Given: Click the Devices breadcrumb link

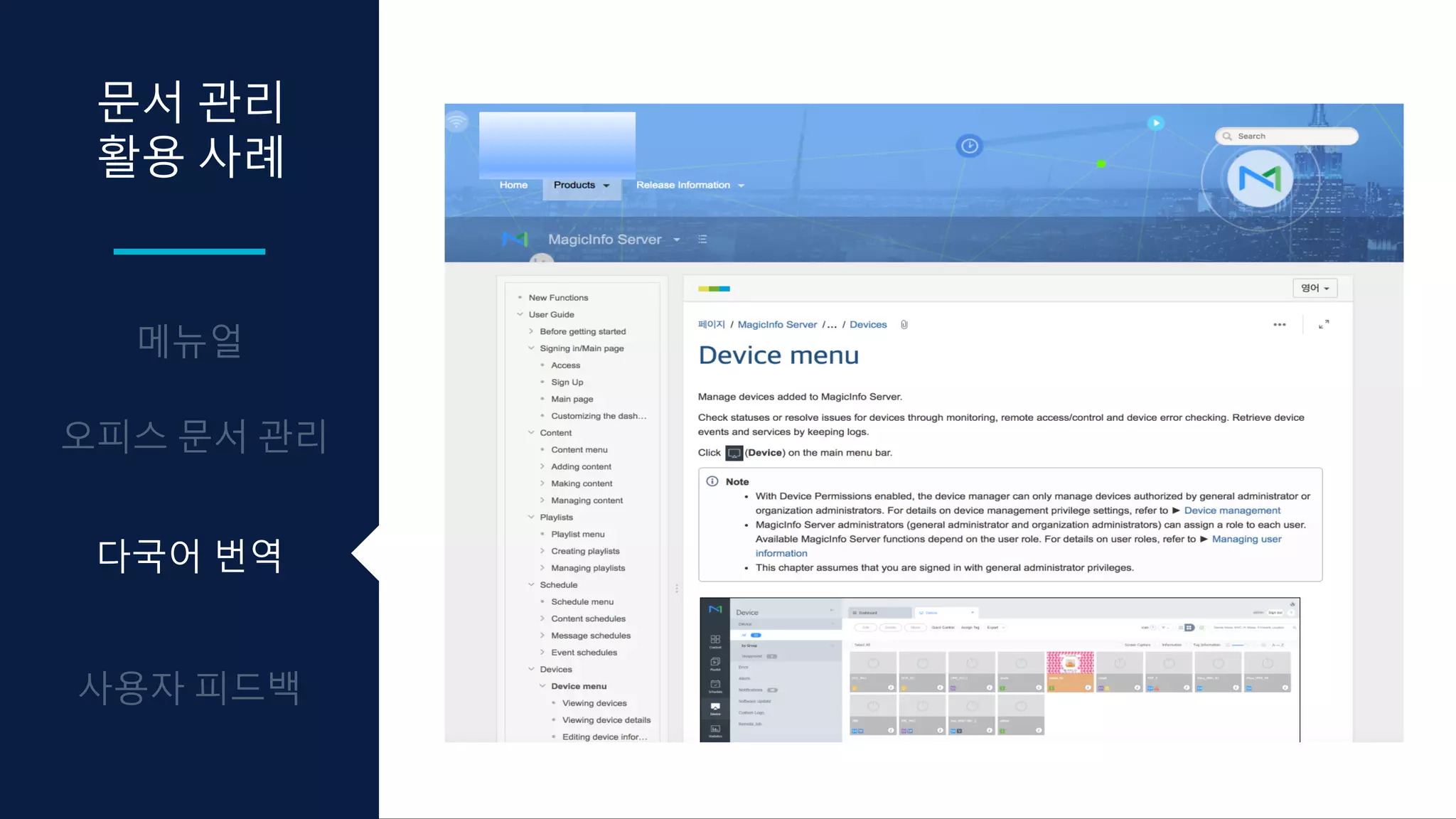Looking at the screenshot, I should point(867,325).
